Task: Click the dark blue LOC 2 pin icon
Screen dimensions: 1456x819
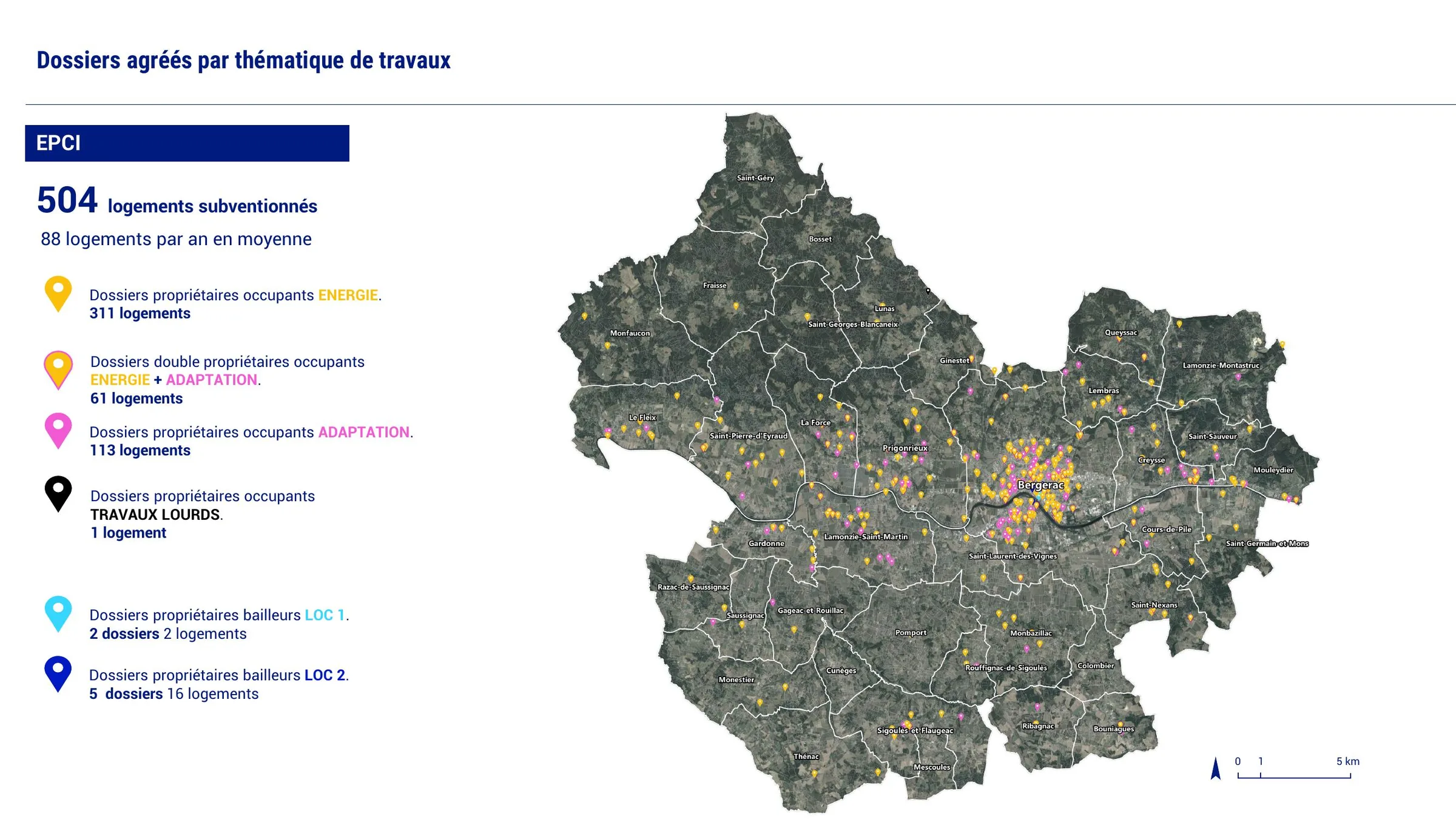Action: 58,674
